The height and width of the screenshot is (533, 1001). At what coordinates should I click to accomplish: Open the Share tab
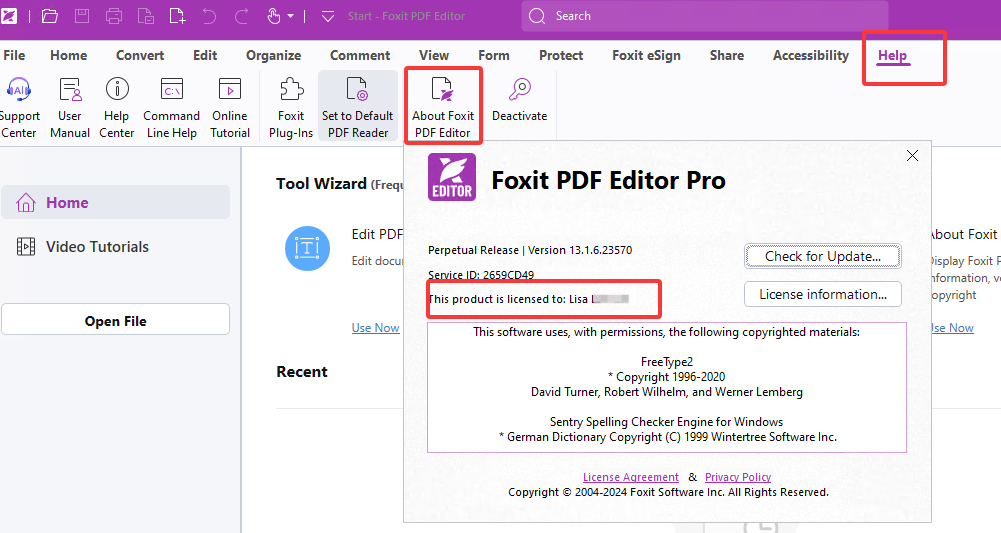(x=726, y=56)
